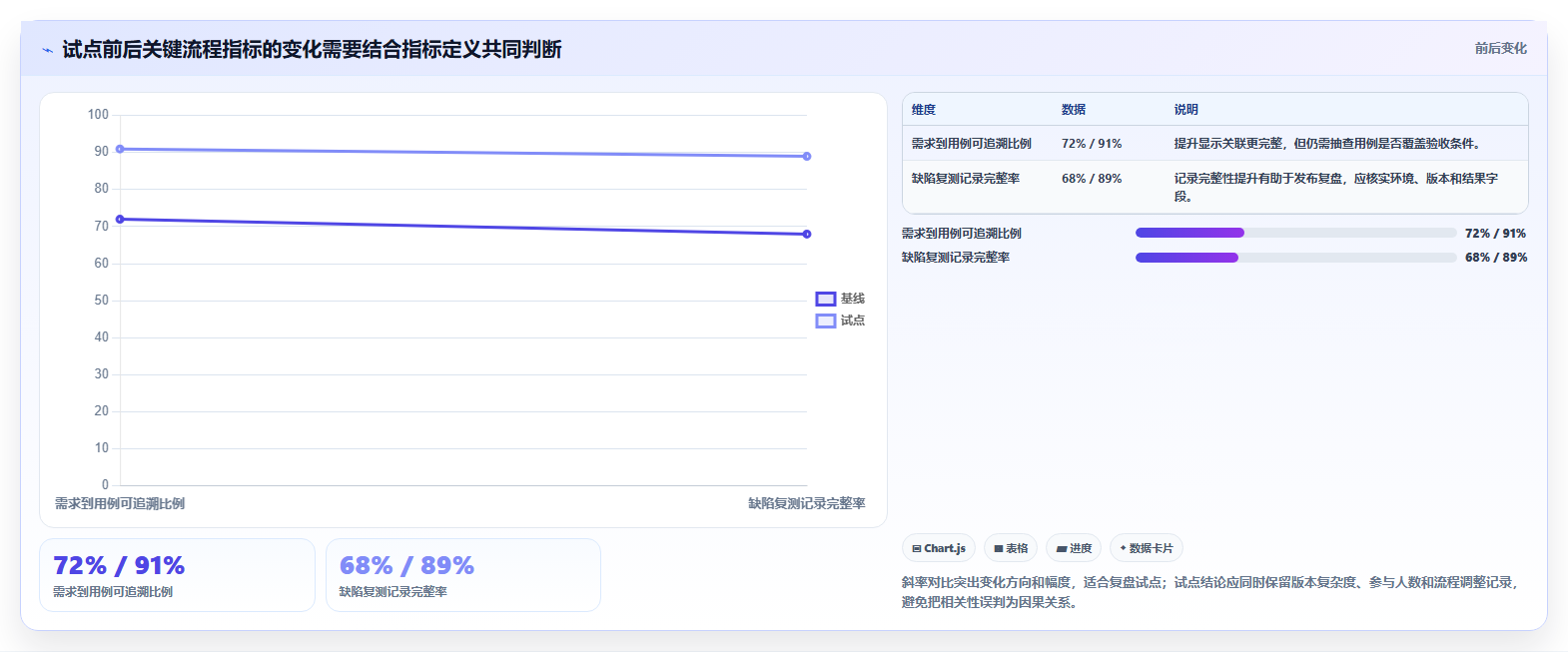1568x652 pixels.
Task: Toggle the 试点 legend swatch
Action: (x=826, y=321)
